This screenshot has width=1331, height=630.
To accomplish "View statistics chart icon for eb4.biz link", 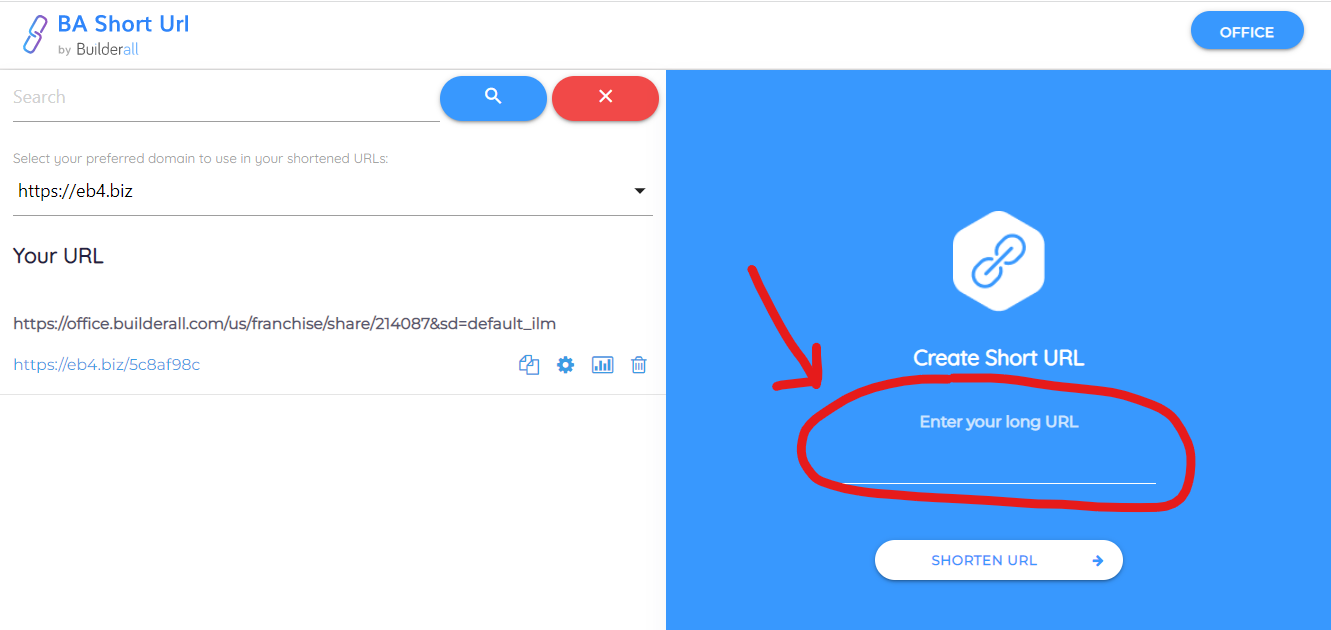I will [x=602, y=365].
